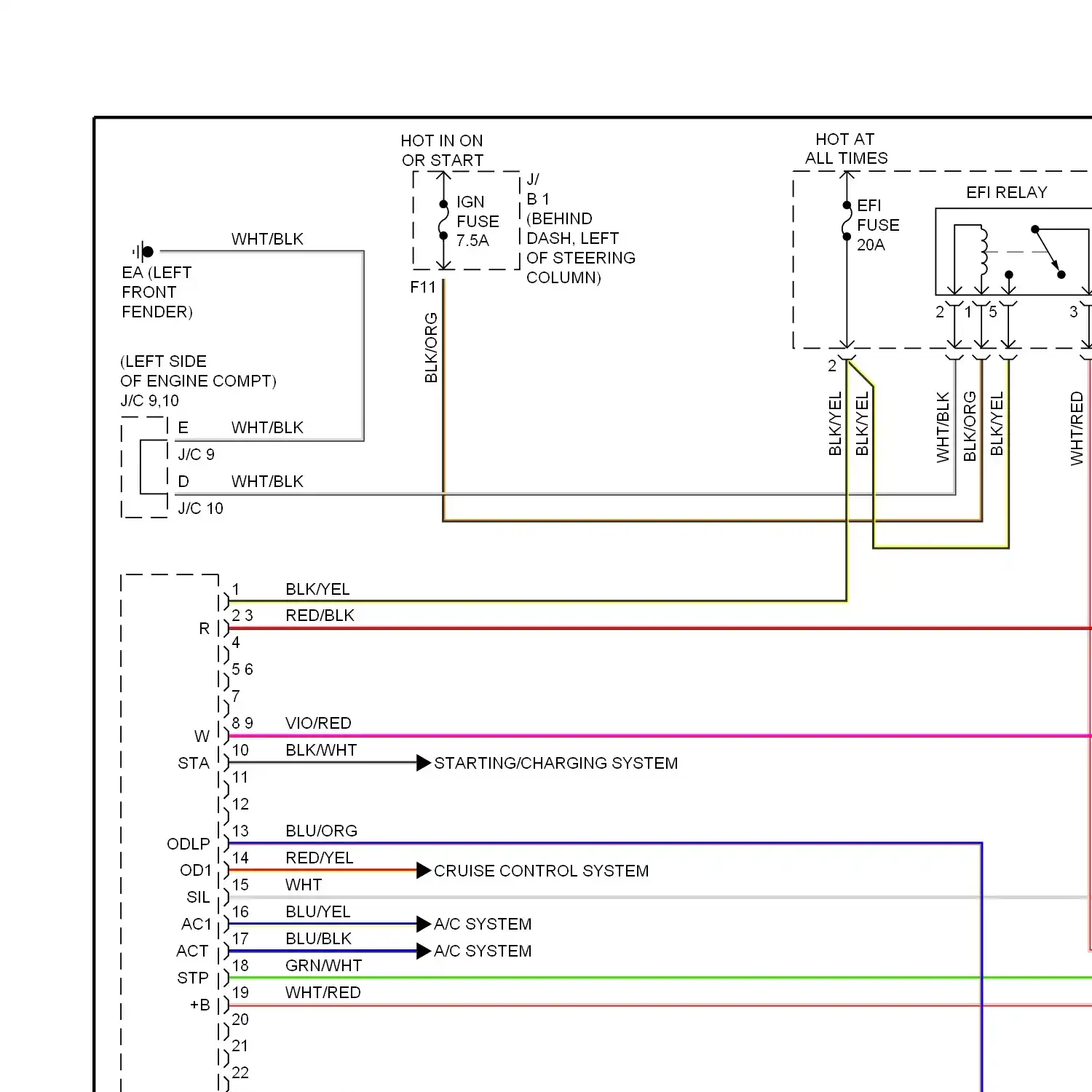Click the 'VIO/RED' wire label

coord(318,723)
